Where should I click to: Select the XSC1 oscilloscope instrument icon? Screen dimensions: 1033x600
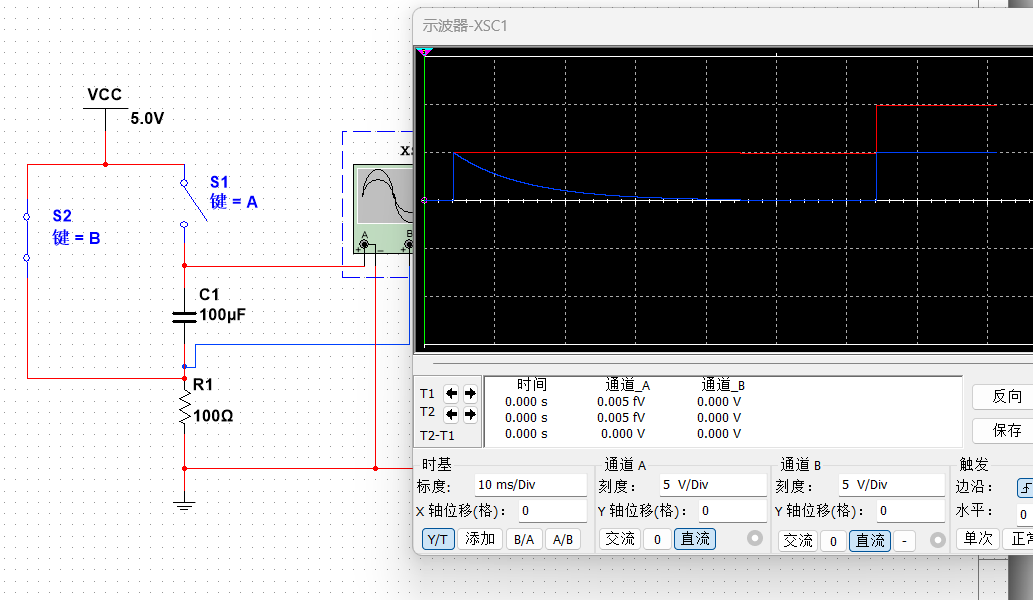click(384, 209)
